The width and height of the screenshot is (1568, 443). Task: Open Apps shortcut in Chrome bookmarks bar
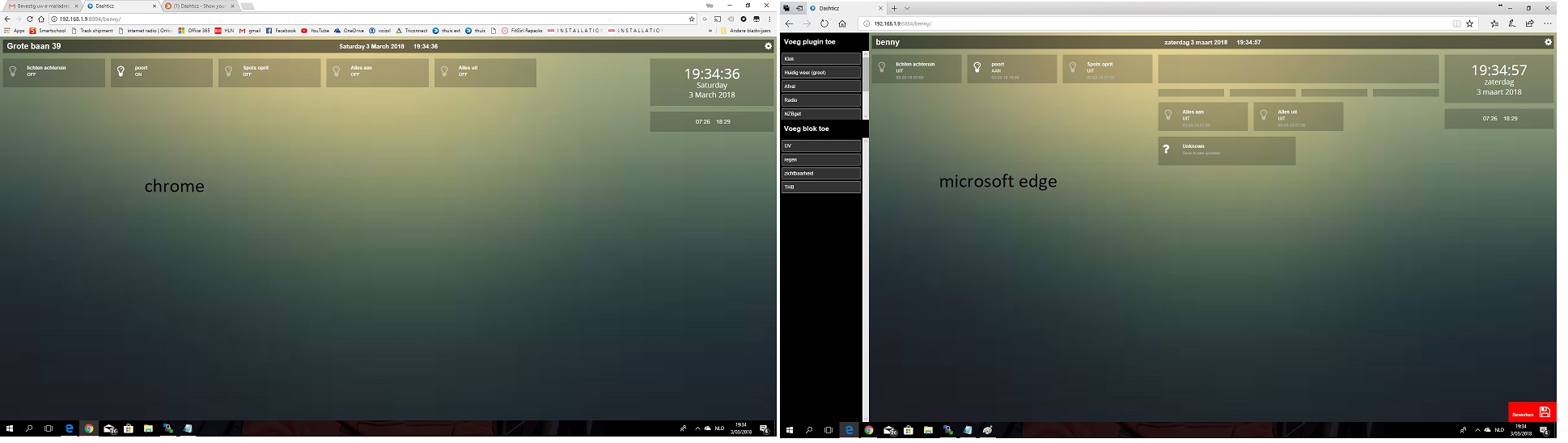[x=15, y=31]
